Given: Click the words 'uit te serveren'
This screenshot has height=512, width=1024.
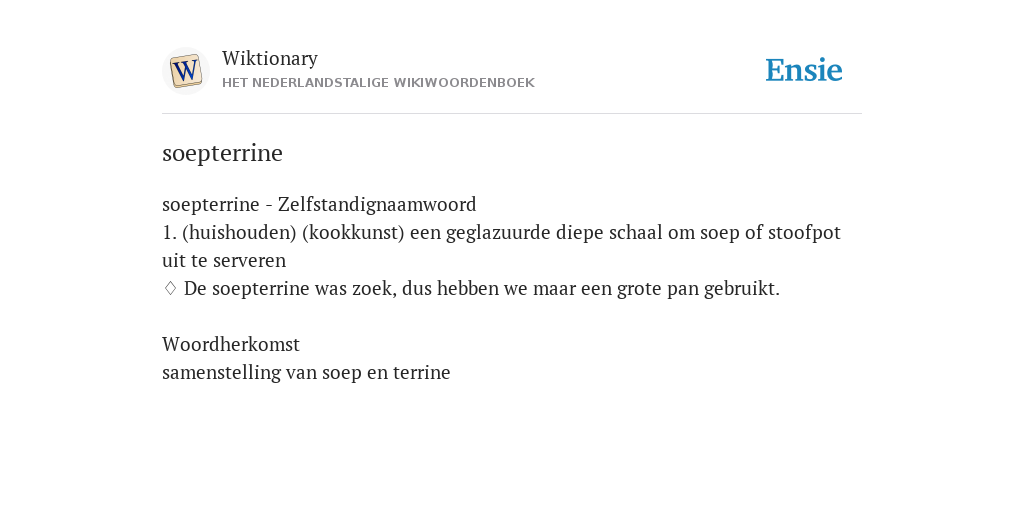Looking at the screenshot, I should click(x=224, y=261).
